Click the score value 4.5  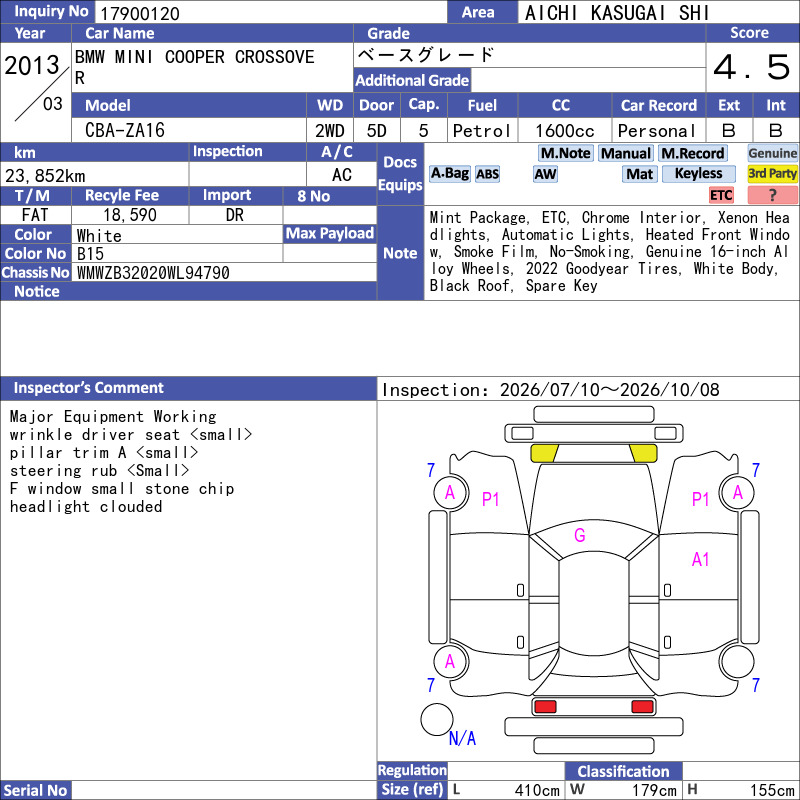coord(751,67)
